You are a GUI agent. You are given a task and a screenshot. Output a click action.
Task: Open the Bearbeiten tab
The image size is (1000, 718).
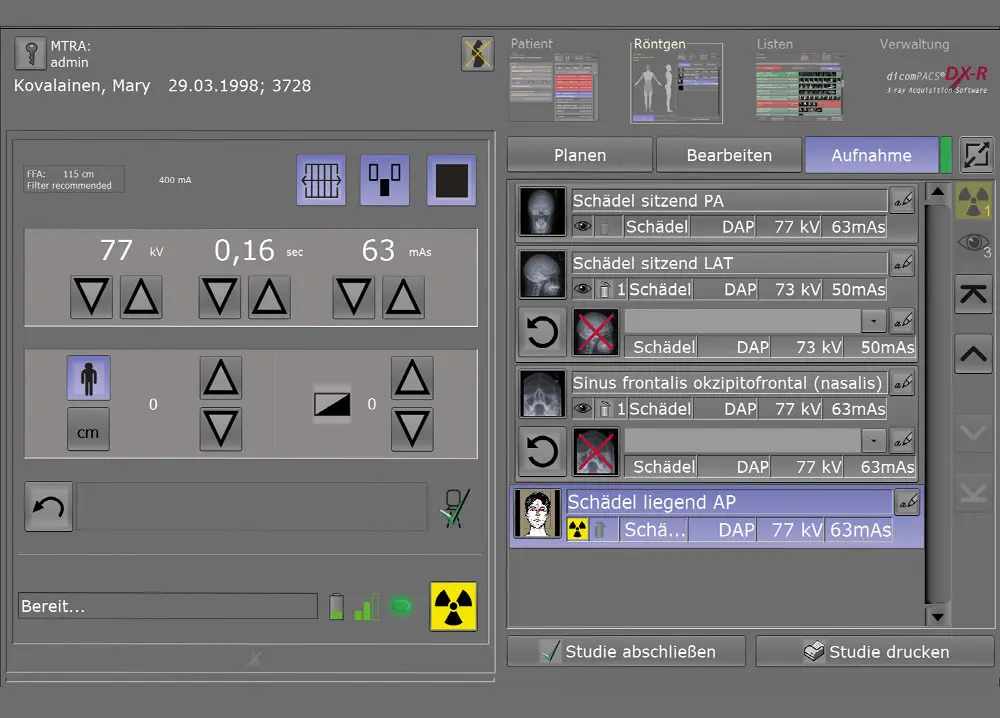[729, 155]
